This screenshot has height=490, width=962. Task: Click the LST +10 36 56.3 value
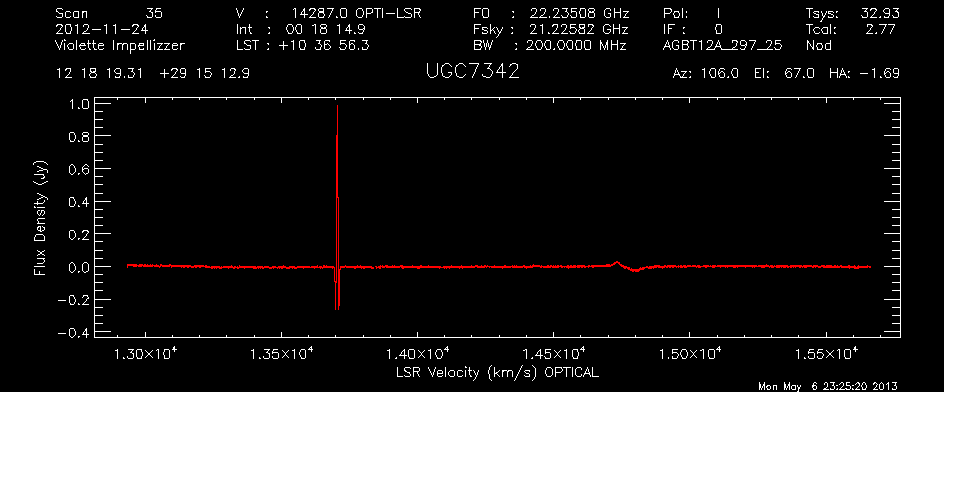pos(324,45)
